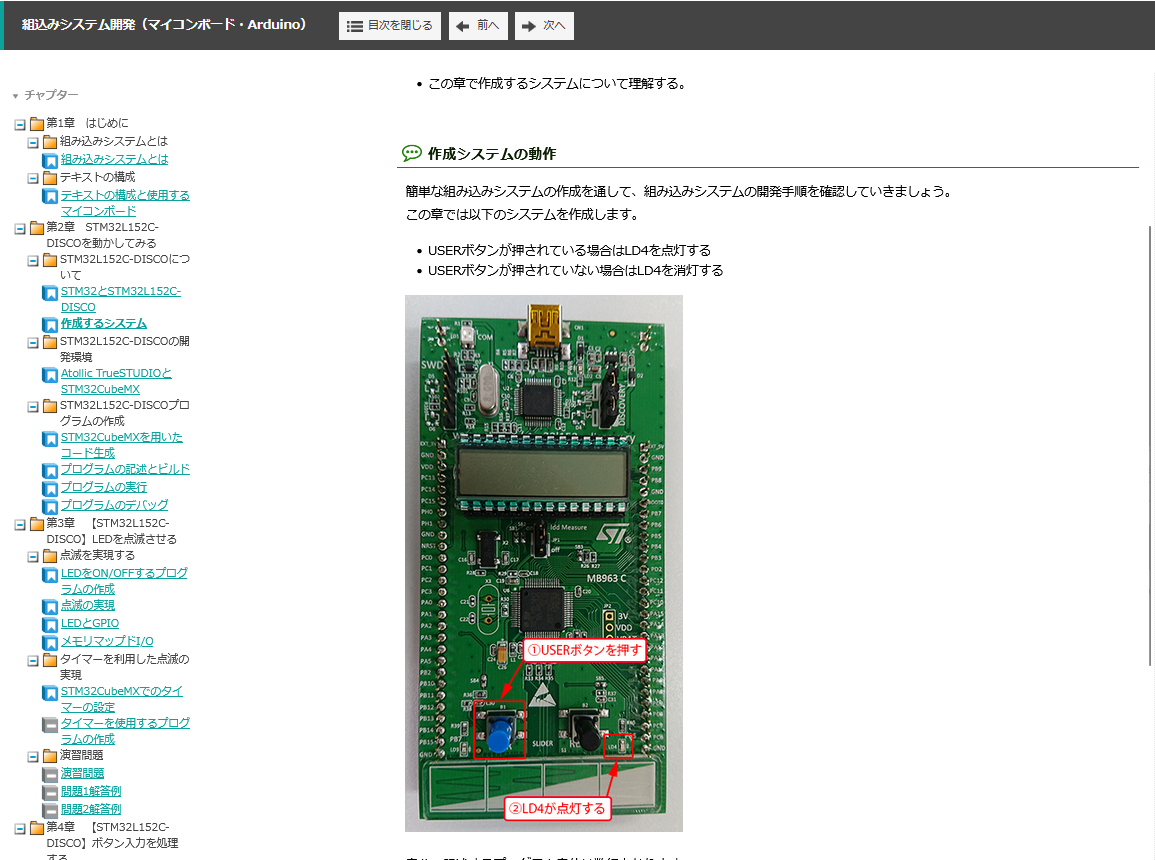Go to previous page with 前へ
The width and height of the screenshot is (1155, 860).
(478, 26)
